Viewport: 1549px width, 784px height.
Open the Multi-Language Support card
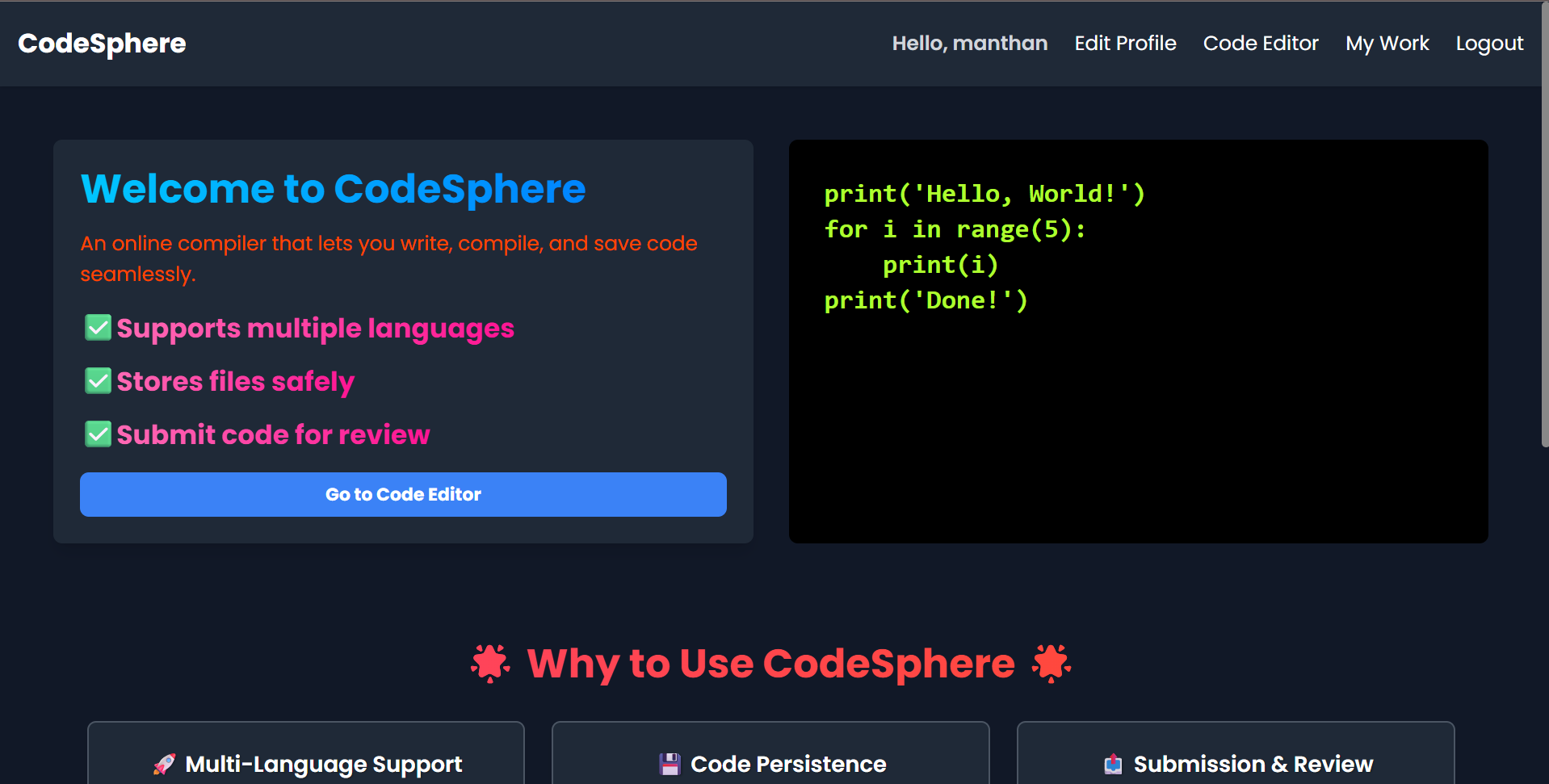click(x=306, y=753)
